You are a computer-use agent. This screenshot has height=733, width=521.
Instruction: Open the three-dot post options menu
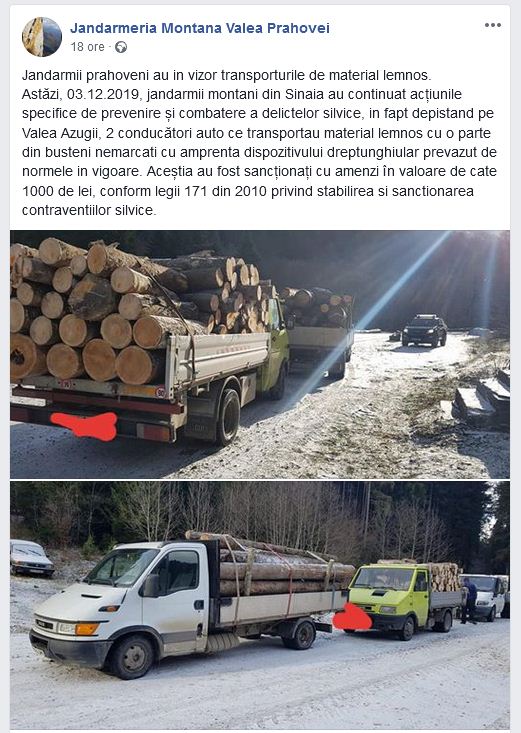(492, 25)
